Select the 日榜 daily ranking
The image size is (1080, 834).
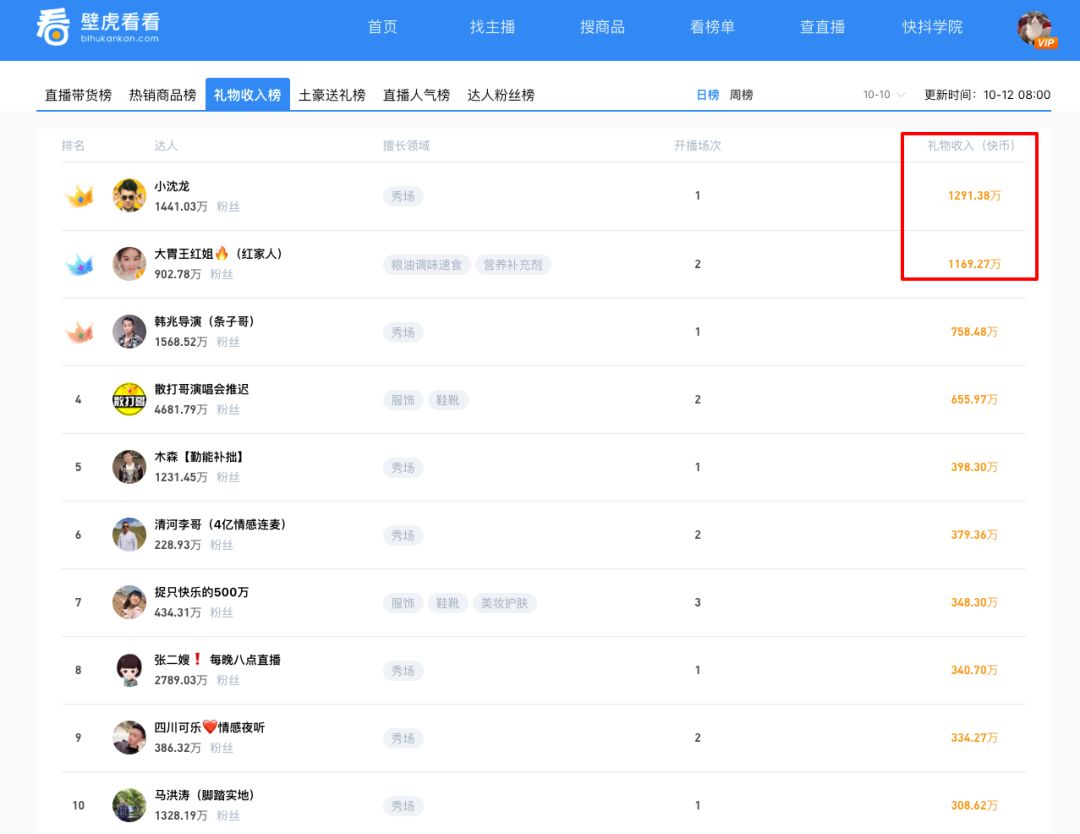click(x=707, y=92)
